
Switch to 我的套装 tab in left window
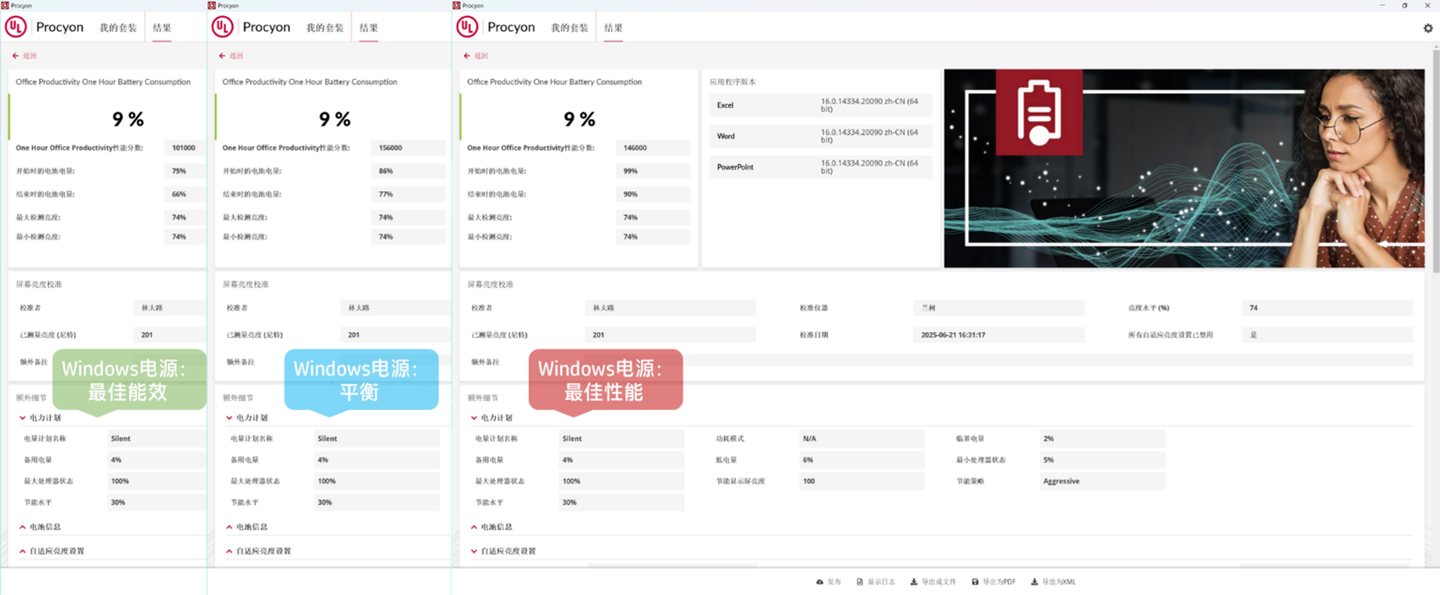(117, 28)
